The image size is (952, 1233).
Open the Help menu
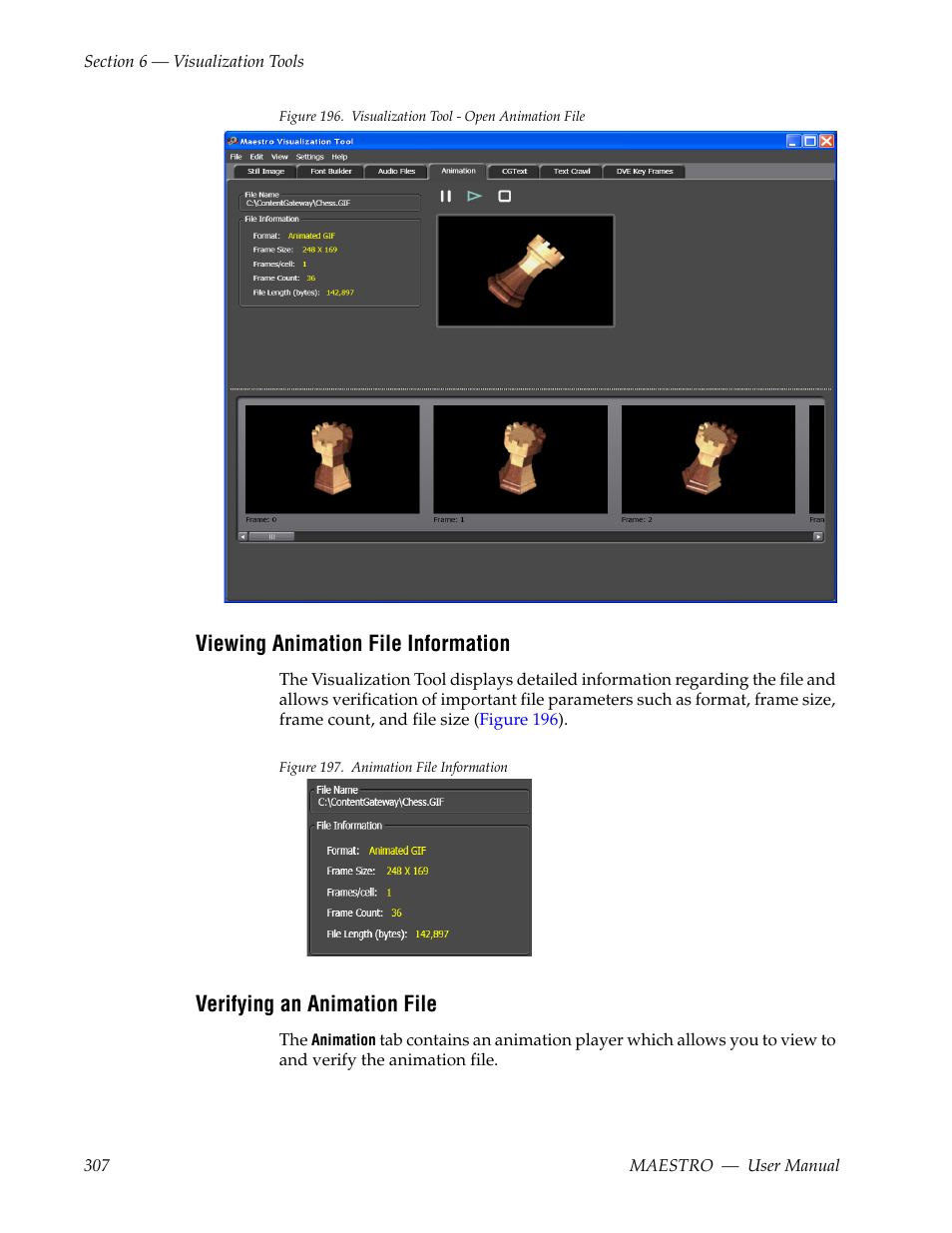click(339, 157)
